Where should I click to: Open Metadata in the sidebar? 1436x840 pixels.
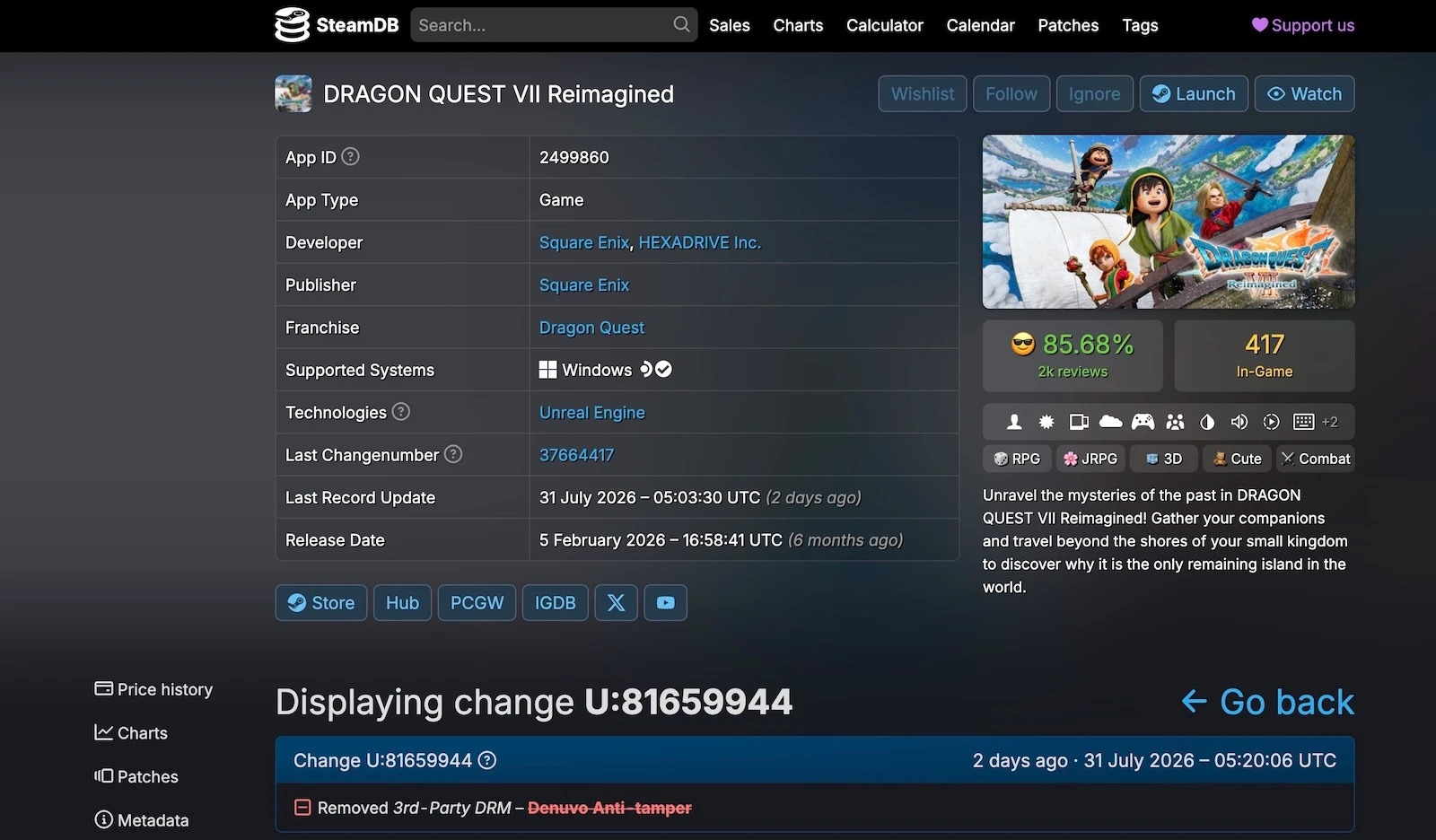pos(142,820)
